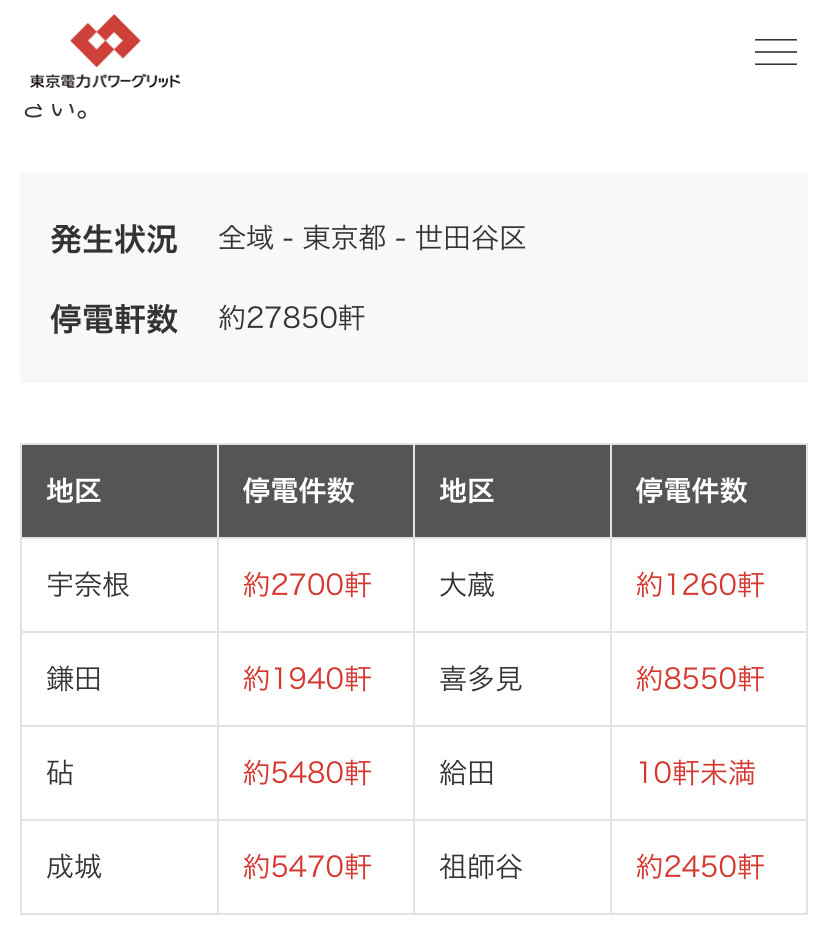Select the 成城 district cell
The width and height of the screenshot is (828, 946).
click(119, 867)
